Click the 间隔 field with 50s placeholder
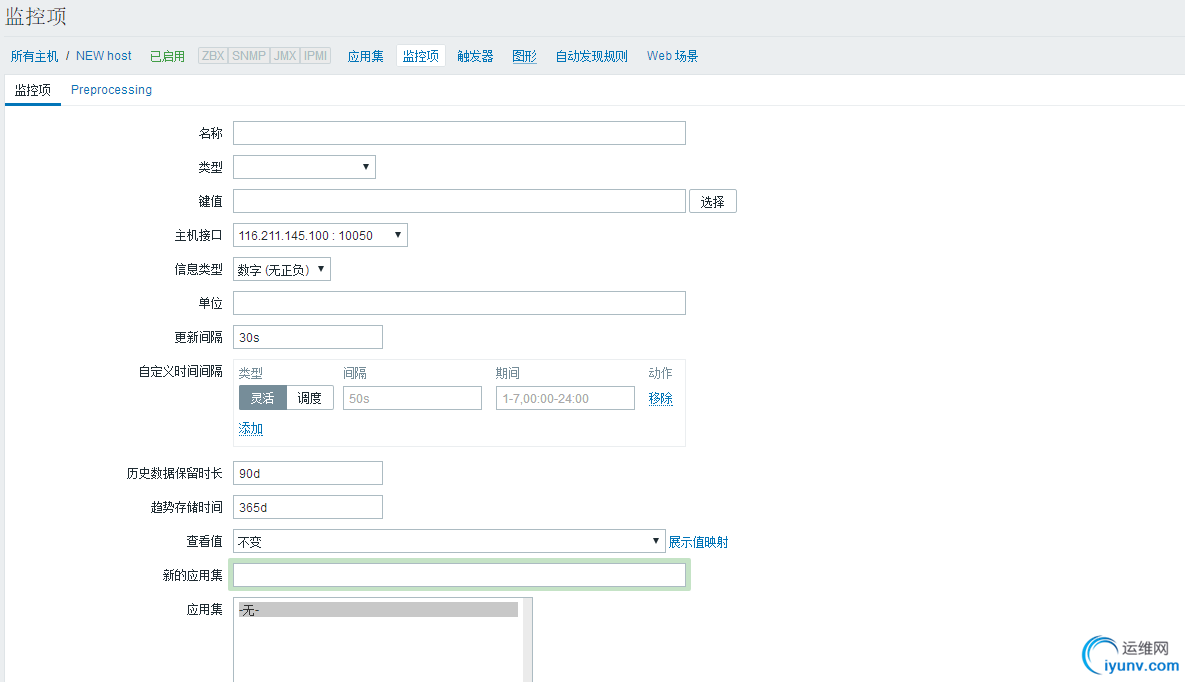The image size is (1185, 682). click(x=412, y=398)
